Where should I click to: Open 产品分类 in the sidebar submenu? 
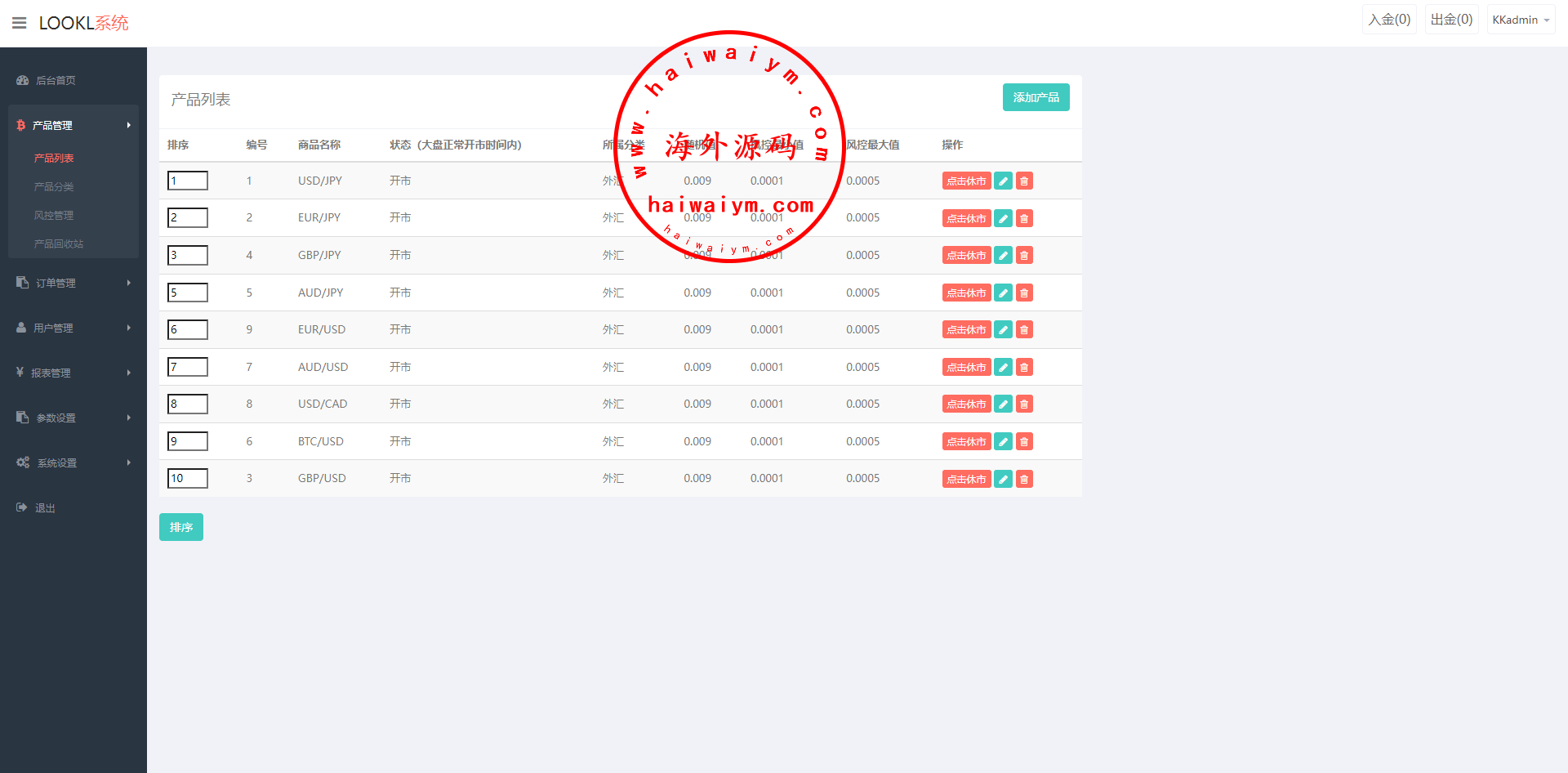coord(54,187)
